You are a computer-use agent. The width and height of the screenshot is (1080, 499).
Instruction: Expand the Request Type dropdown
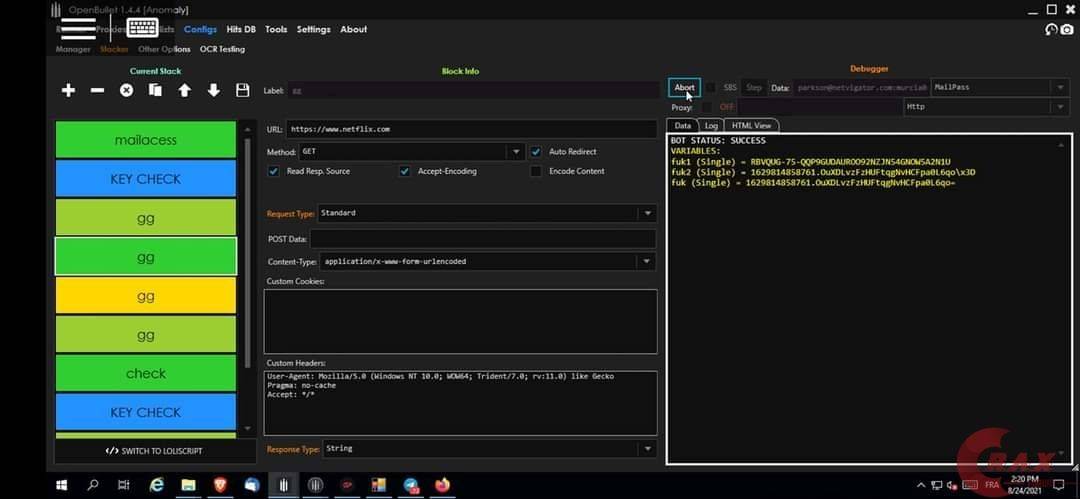[648, 213]
